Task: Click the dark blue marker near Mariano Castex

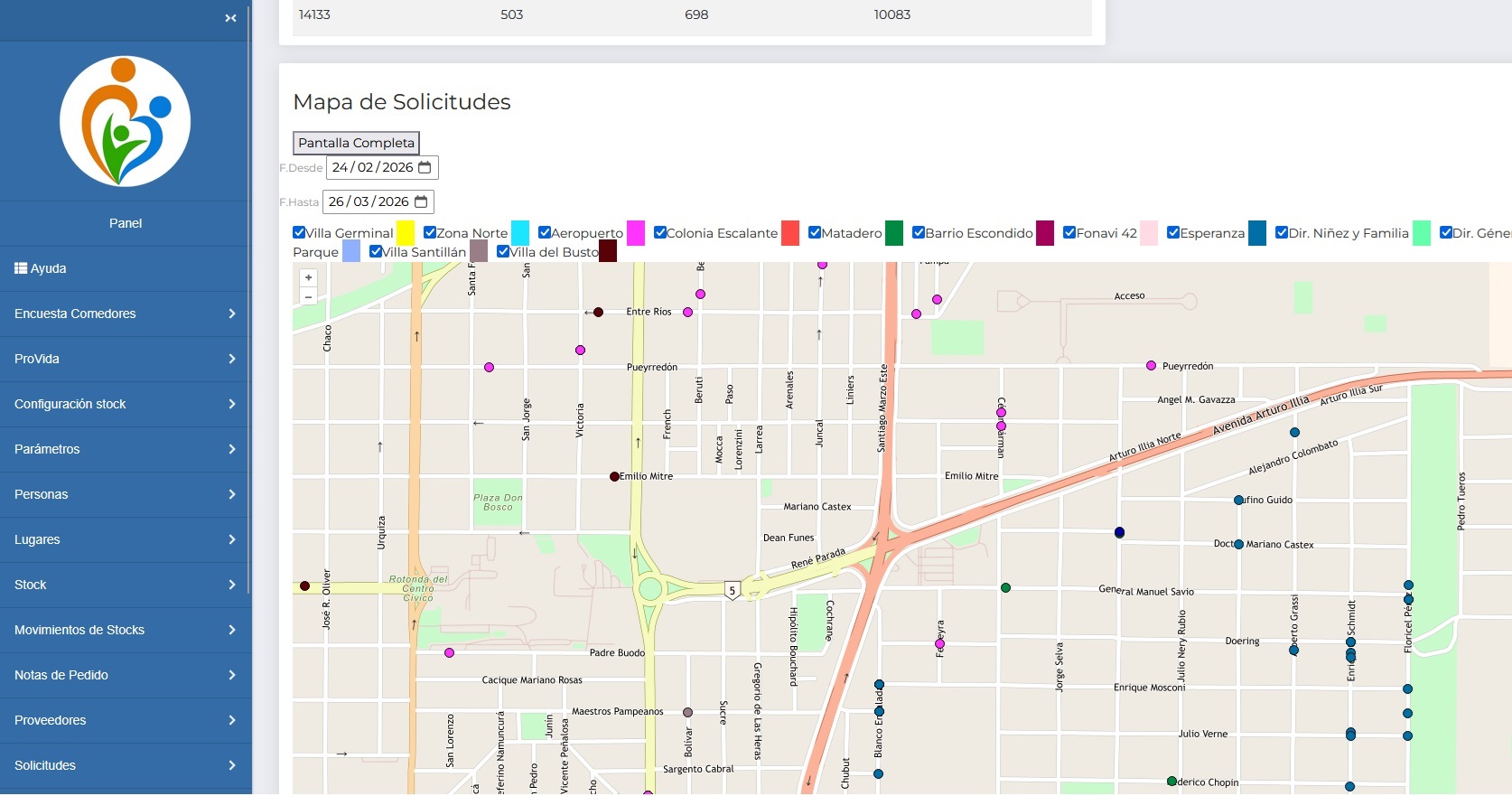Action: (x=1119, y=533)
